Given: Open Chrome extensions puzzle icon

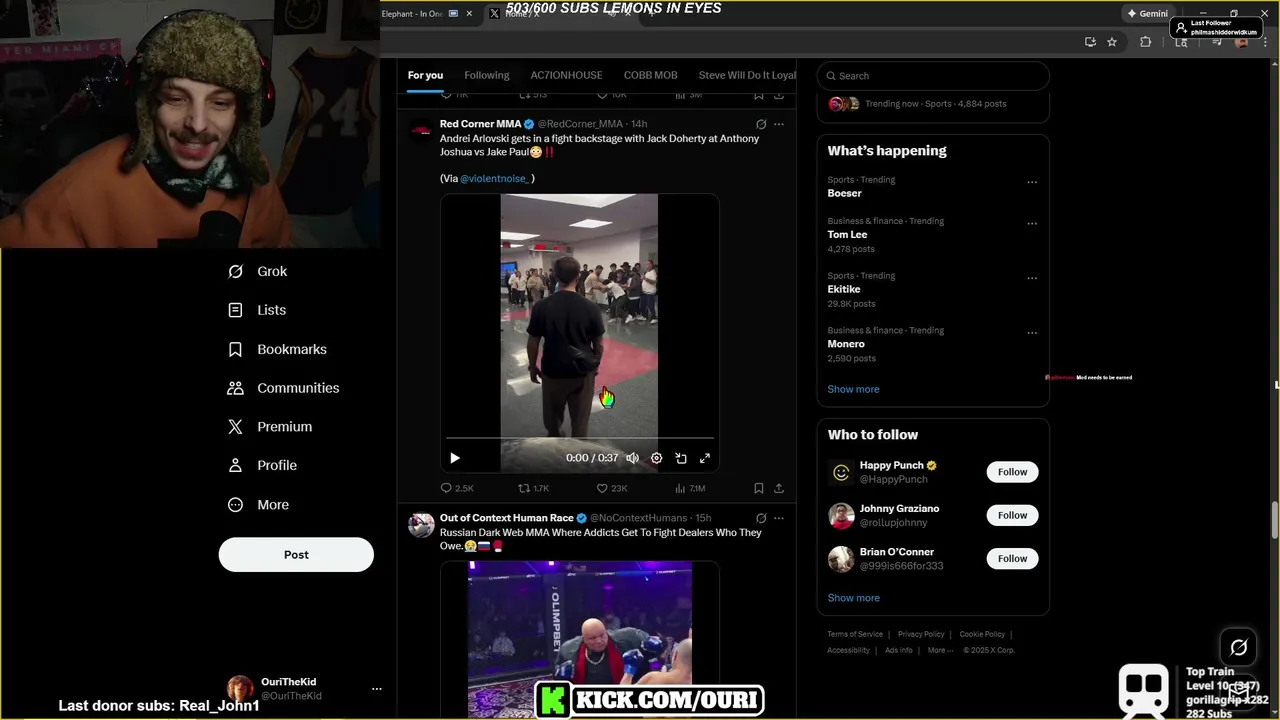Looking at the screenshot, I should coord(1146,42).
